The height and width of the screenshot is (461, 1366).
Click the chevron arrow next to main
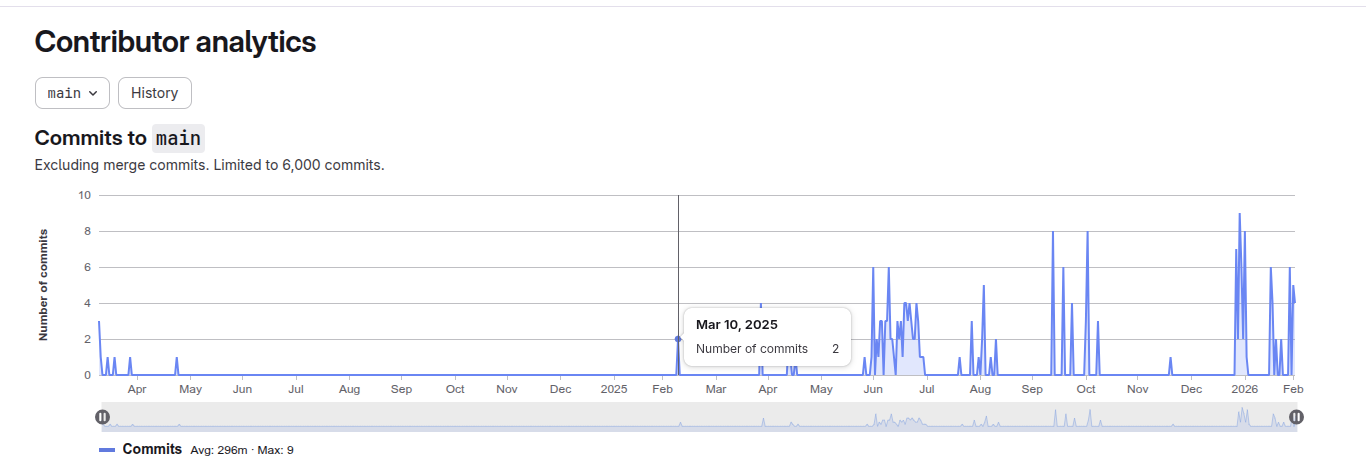coord(94,93)
